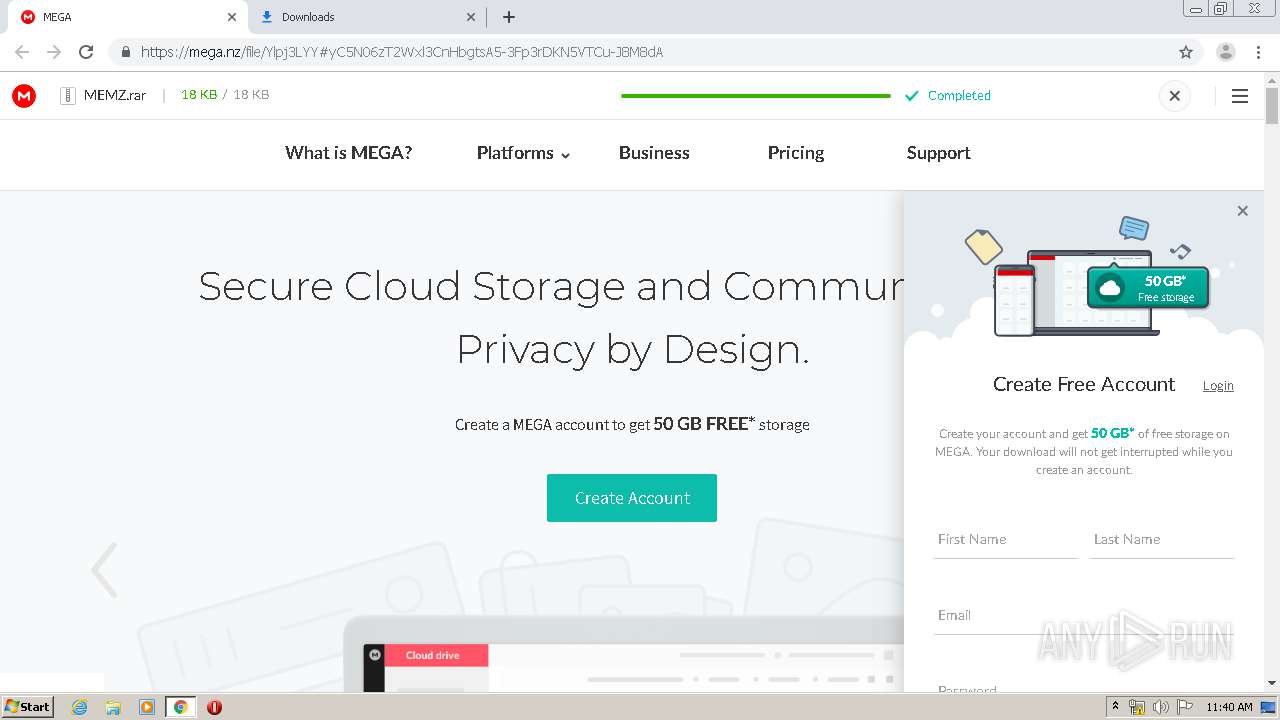Open the Chrome profile avatar
This screenshot has width=1280, height=720.
point(1226,52)
